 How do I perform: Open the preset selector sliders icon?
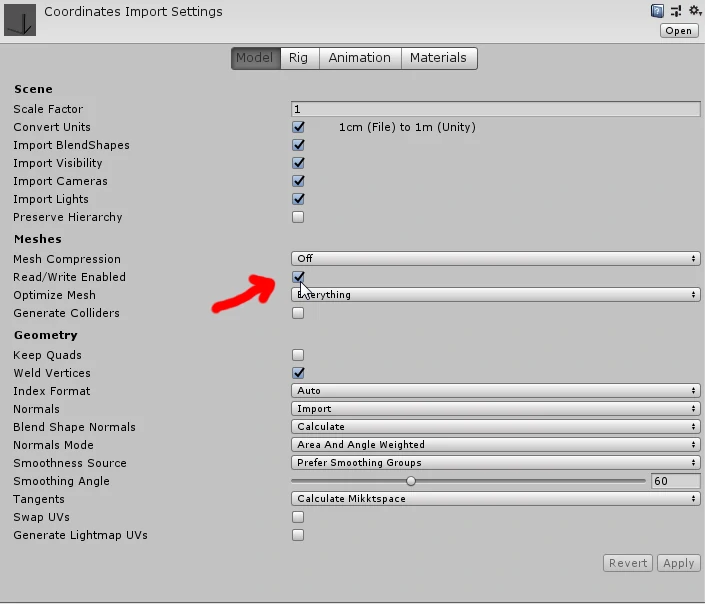[676, 11]
